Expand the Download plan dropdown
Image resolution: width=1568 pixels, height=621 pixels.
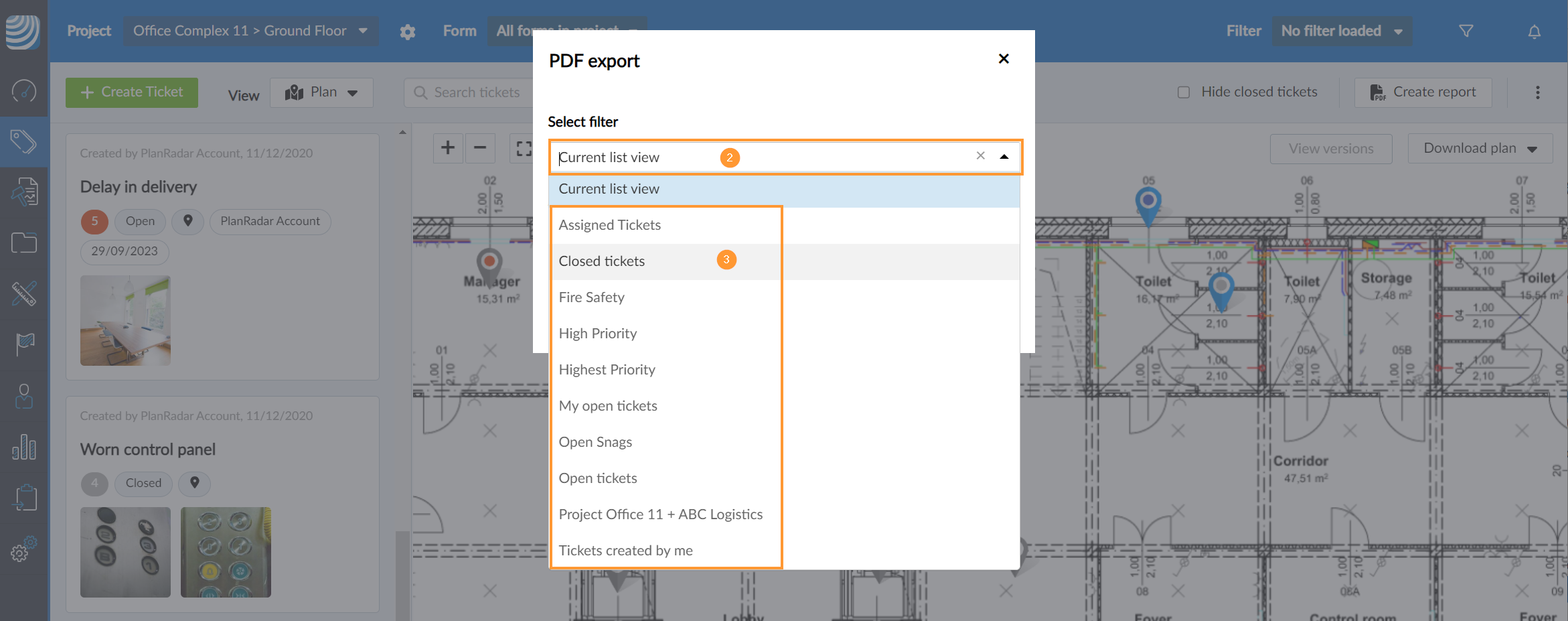(1480, 148)
